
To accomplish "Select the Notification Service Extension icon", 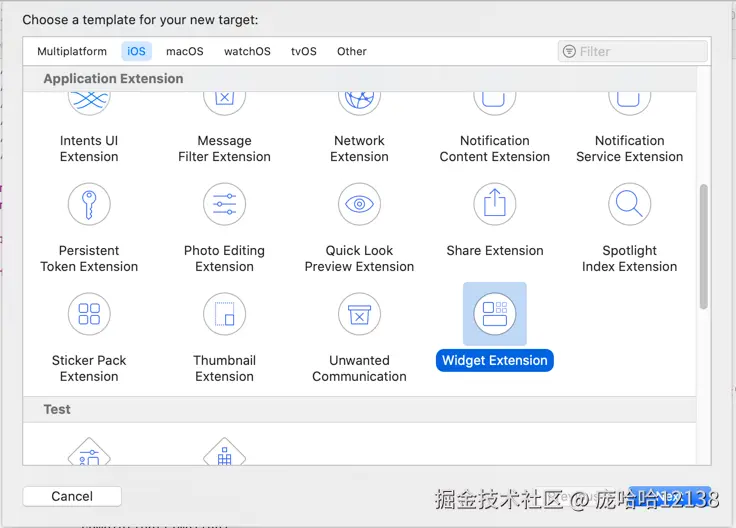I will [629, 103].
